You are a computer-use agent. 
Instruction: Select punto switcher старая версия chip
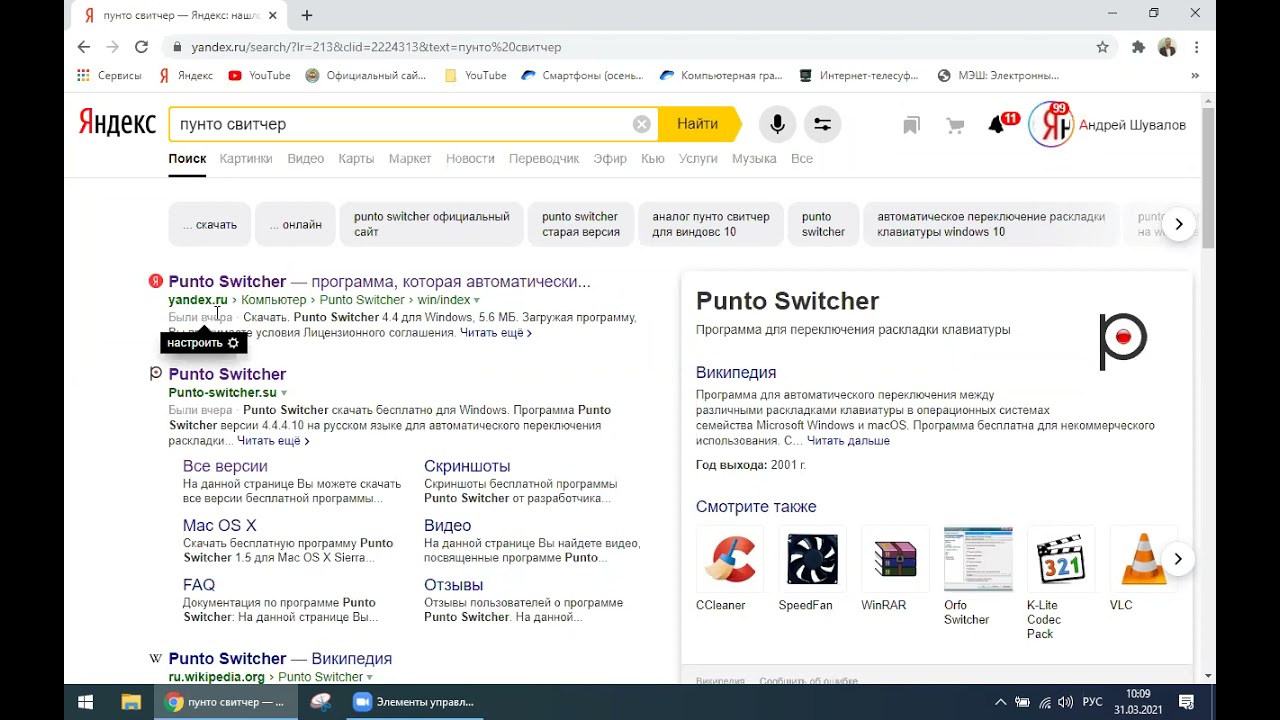point(581,225)
